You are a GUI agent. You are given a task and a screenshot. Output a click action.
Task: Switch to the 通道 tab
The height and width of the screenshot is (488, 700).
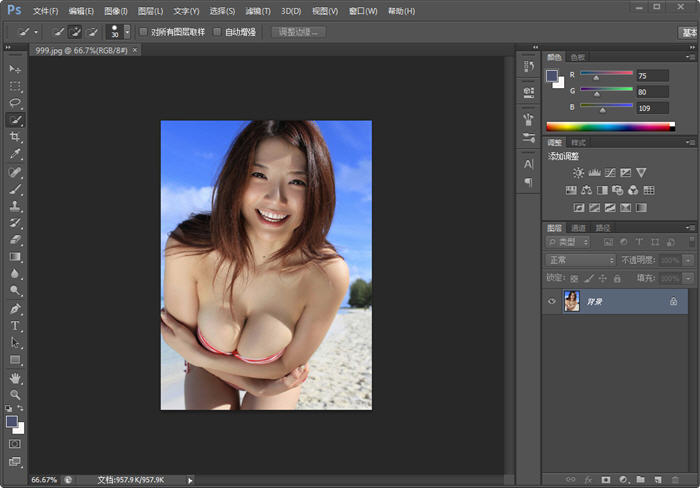579,228
